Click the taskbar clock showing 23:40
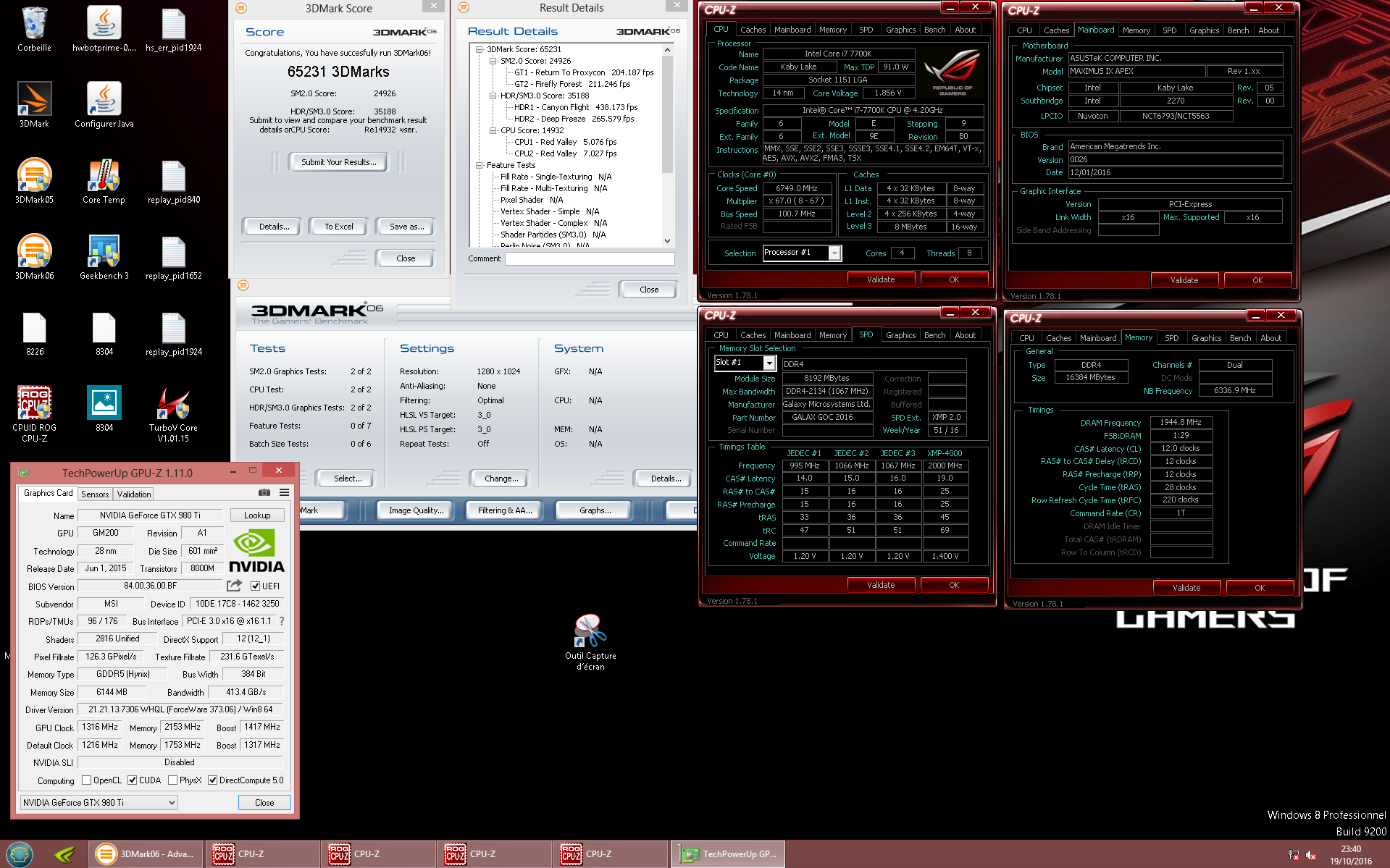This screenshot has width=1390, height=868. tap(1350, 855)
